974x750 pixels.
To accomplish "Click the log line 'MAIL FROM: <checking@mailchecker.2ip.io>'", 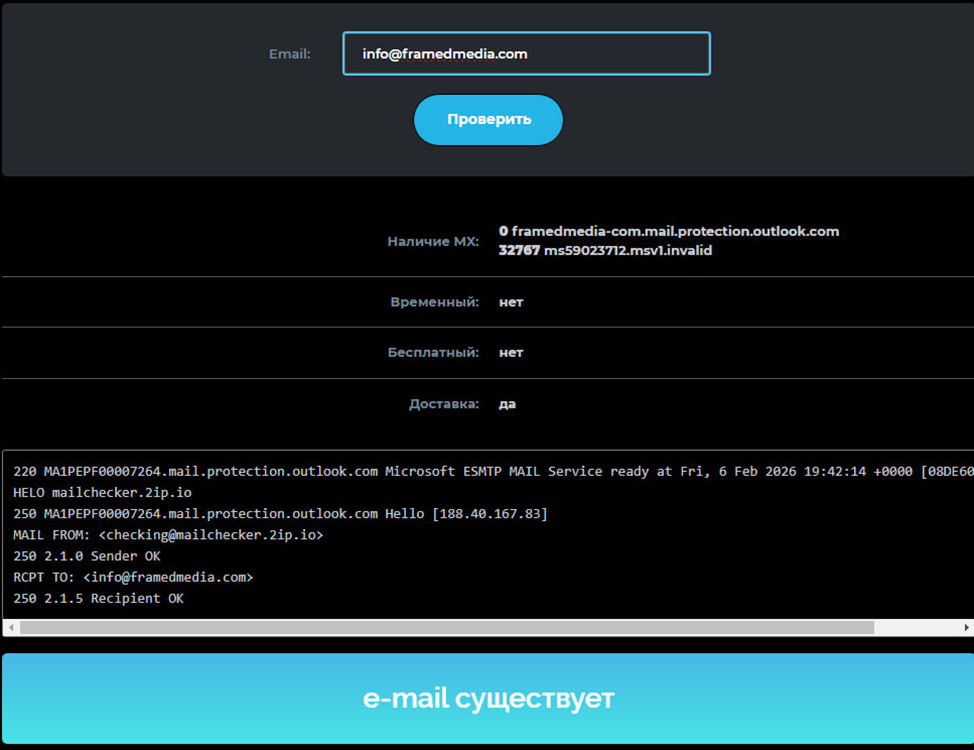I will point(168,535).
